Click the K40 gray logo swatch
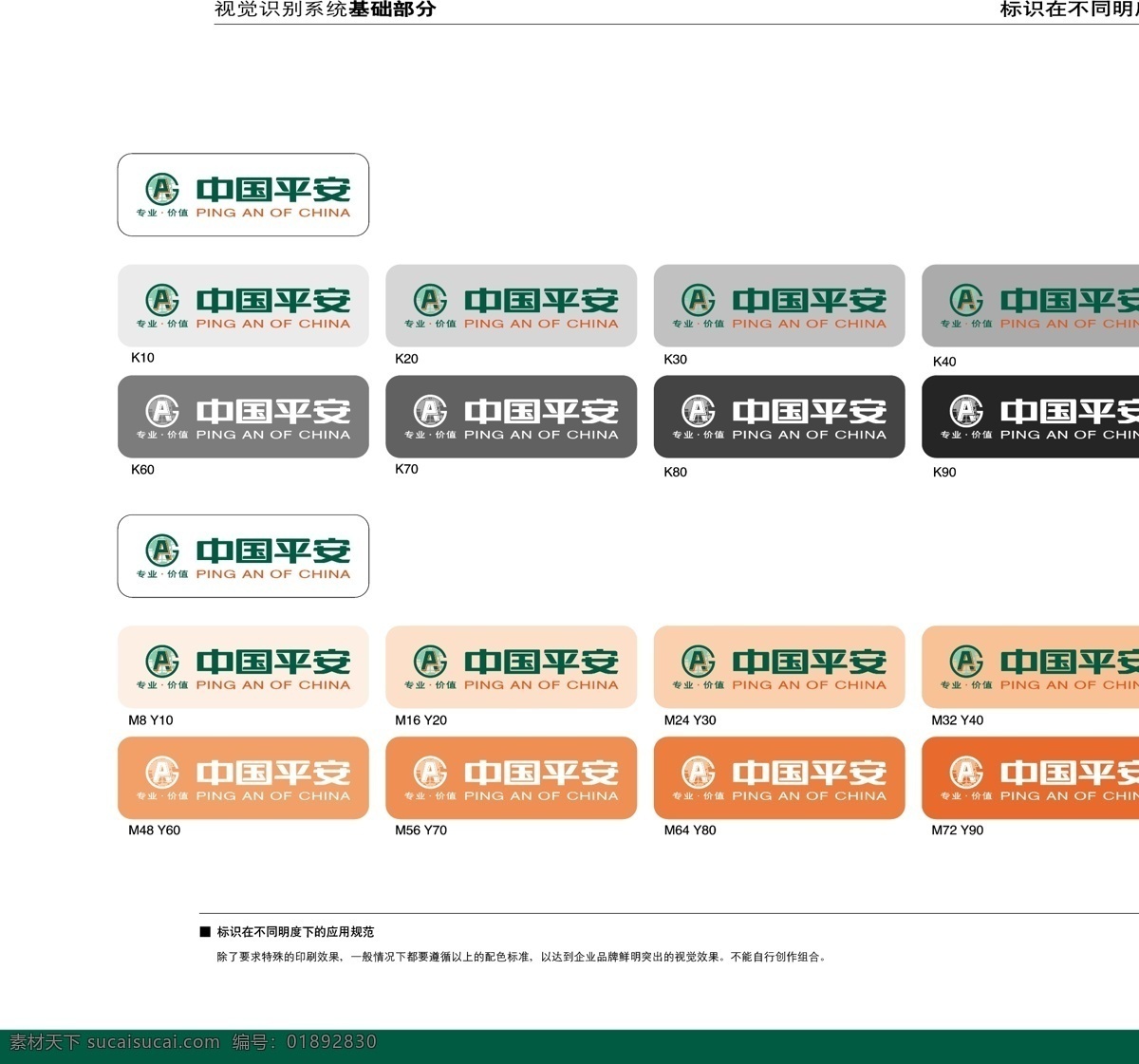This screenshot has width=1139, height=1064. (x=1031, y=306)
